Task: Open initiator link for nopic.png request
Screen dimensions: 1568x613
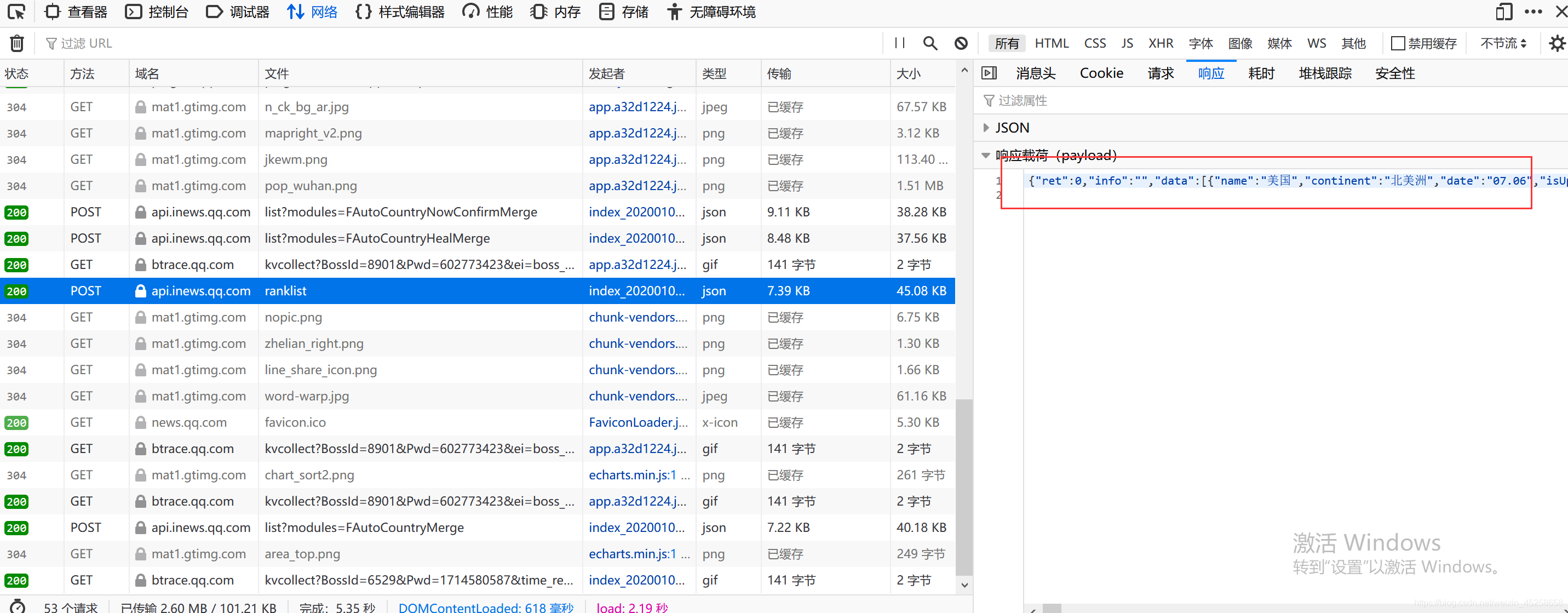Action: point(638,317)
